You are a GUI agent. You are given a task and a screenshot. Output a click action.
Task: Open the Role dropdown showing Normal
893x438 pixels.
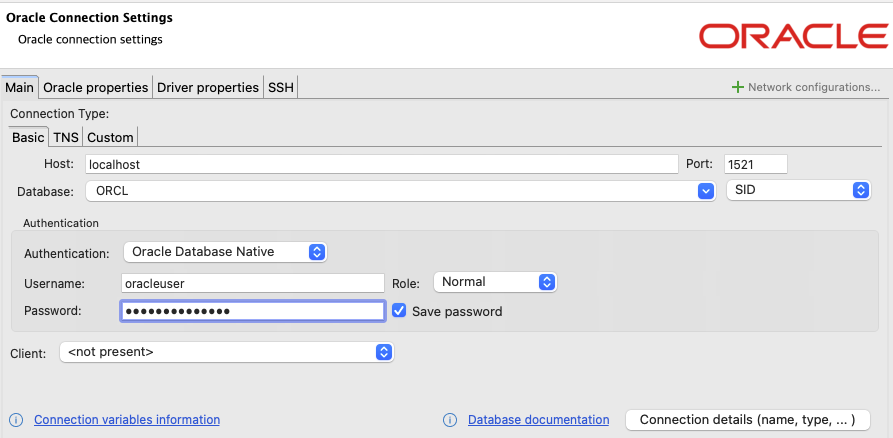tap(495, 281)
